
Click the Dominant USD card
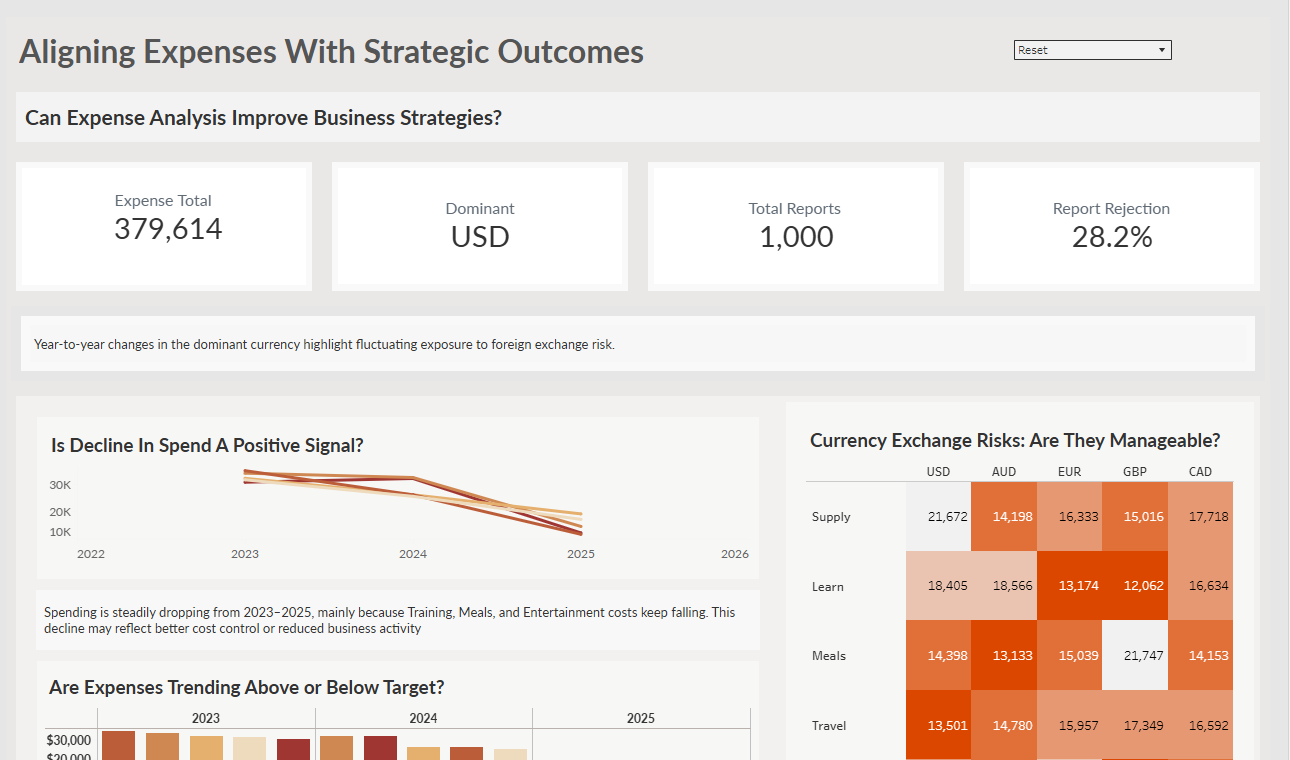(x=479, y=225)
